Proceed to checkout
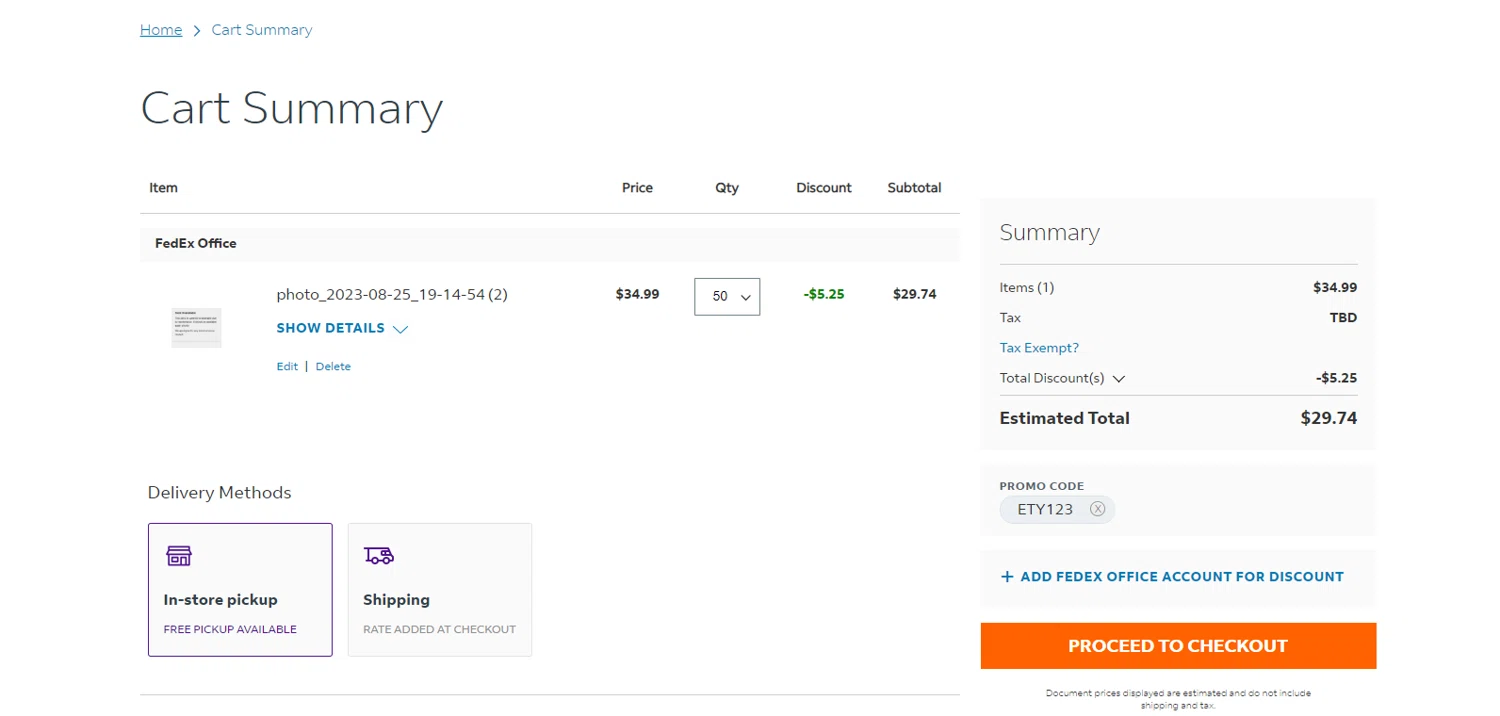Screen dimensions: 1500x716 (1178, 646)
